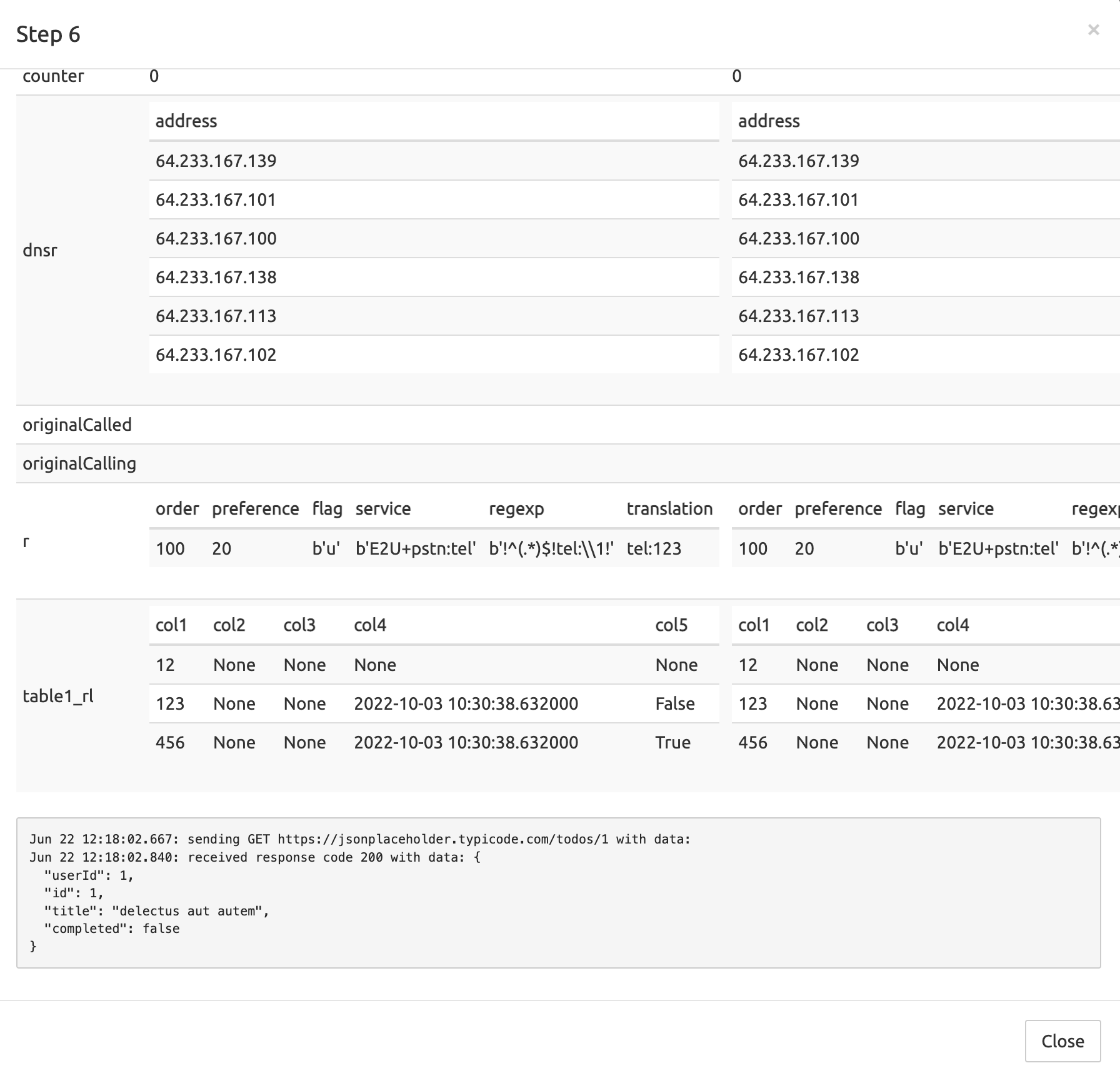Image resolution: width=1120 pixels, height=1078 pixels.
Task: Click the left 'regexp' column header
Action: (x=516, y=509)
